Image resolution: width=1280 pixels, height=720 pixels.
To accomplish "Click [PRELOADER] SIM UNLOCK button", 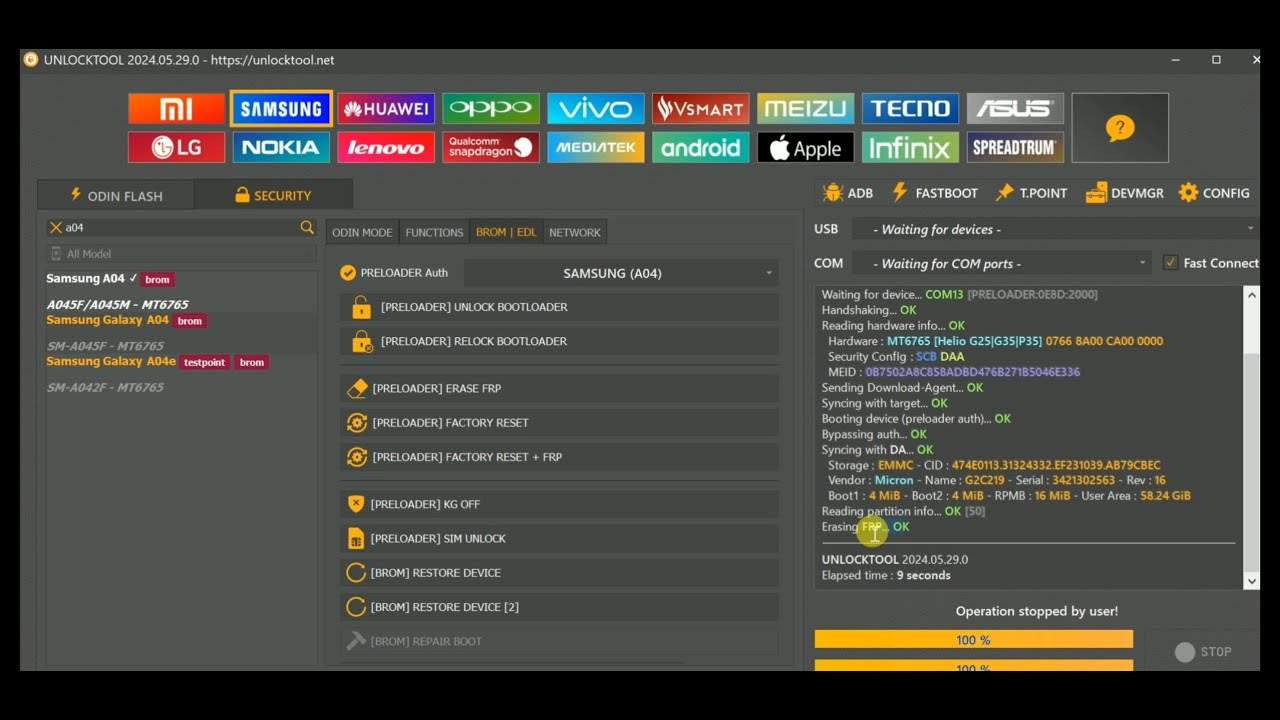I will pos(559,538).
